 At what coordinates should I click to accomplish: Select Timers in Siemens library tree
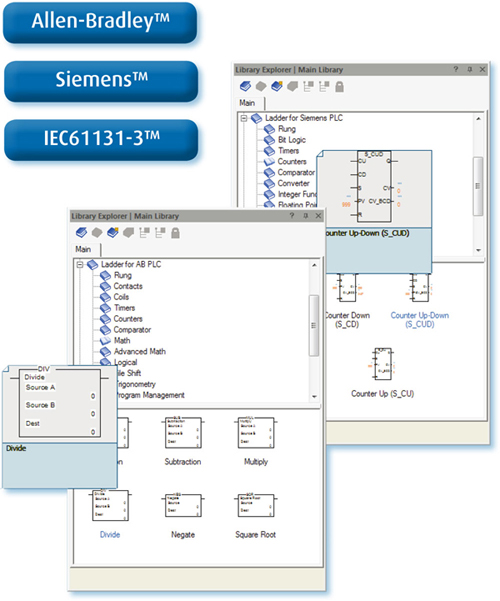coord(288,151)
